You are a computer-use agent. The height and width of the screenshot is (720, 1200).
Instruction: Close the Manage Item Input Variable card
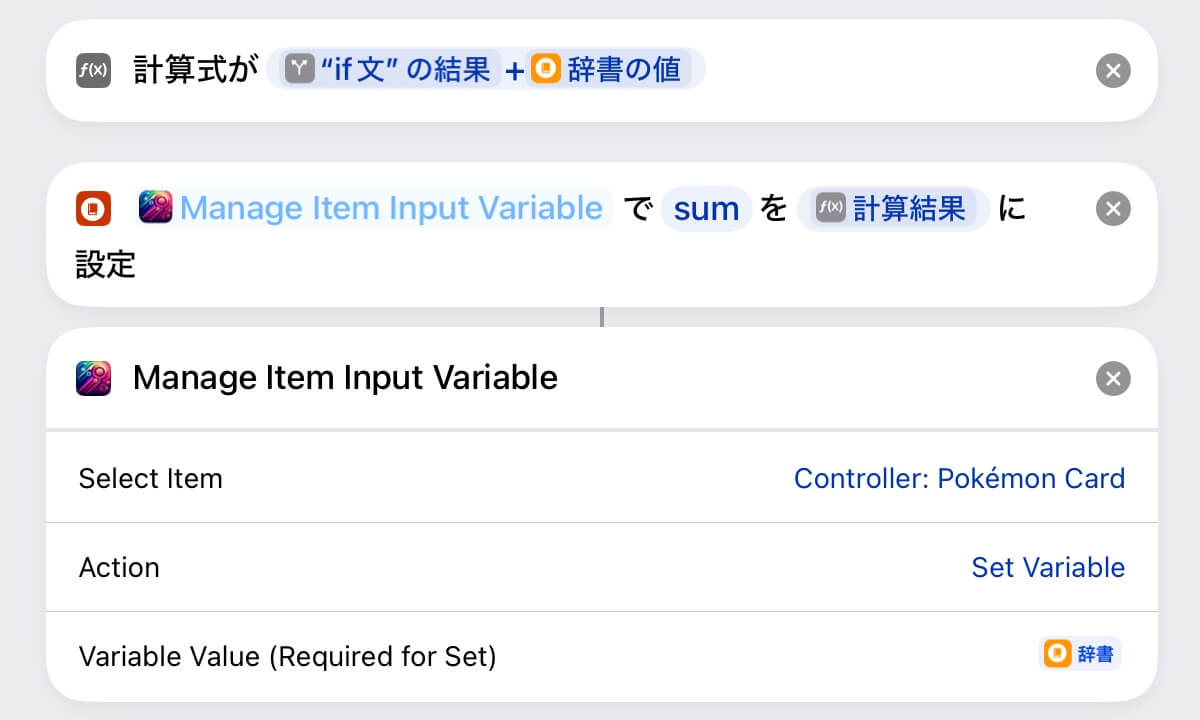pos(1113,379)
